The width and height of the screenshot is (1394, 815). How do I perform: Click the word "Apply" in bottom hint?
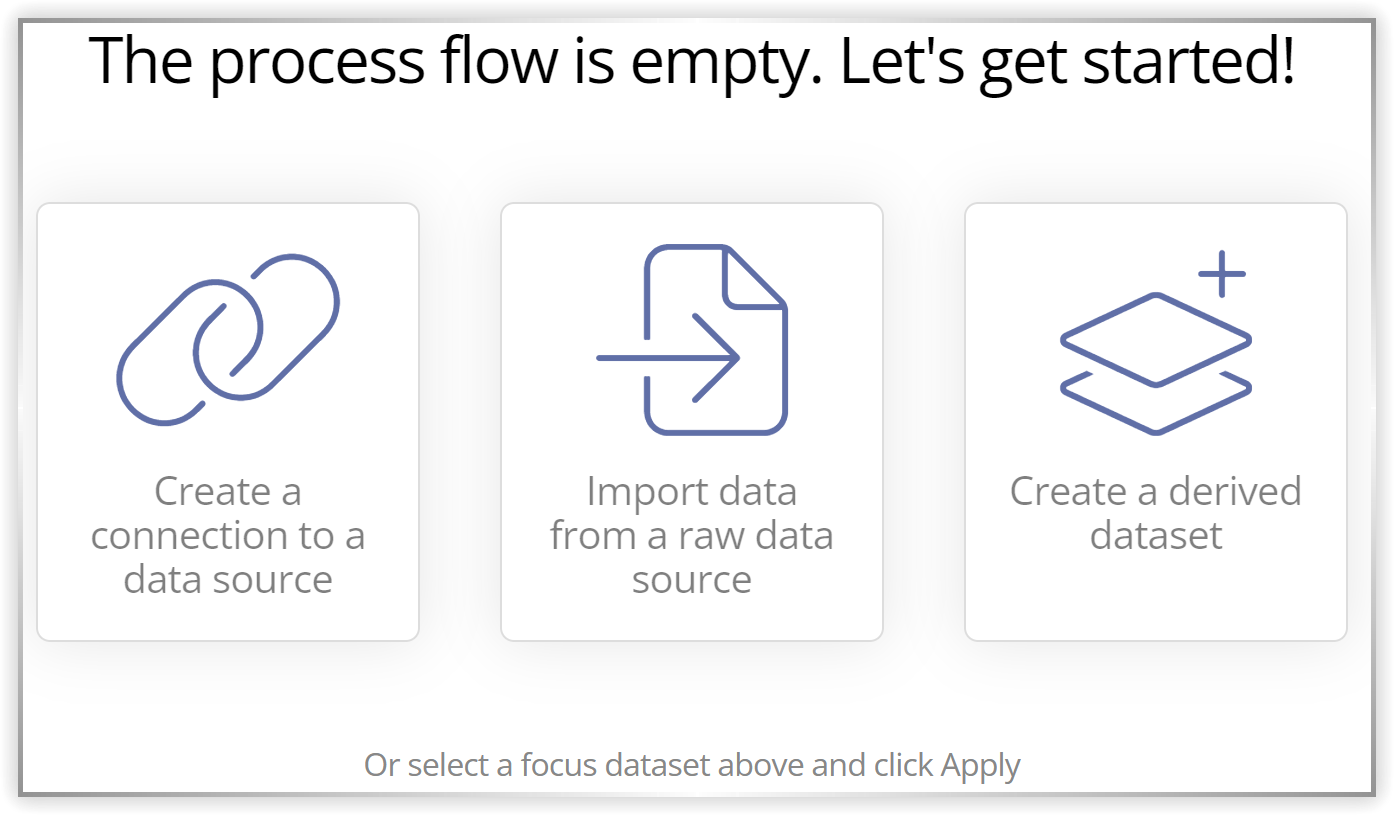[981, 767]
